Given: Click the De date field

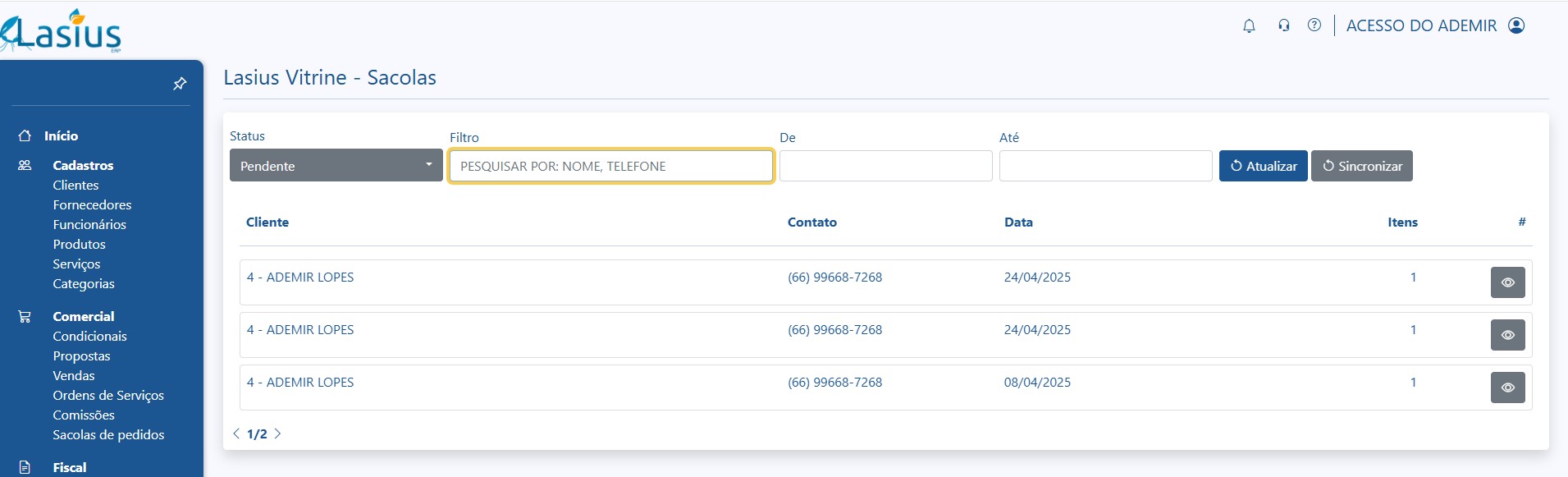Looking at the screenshot, I should click(885, 166).
